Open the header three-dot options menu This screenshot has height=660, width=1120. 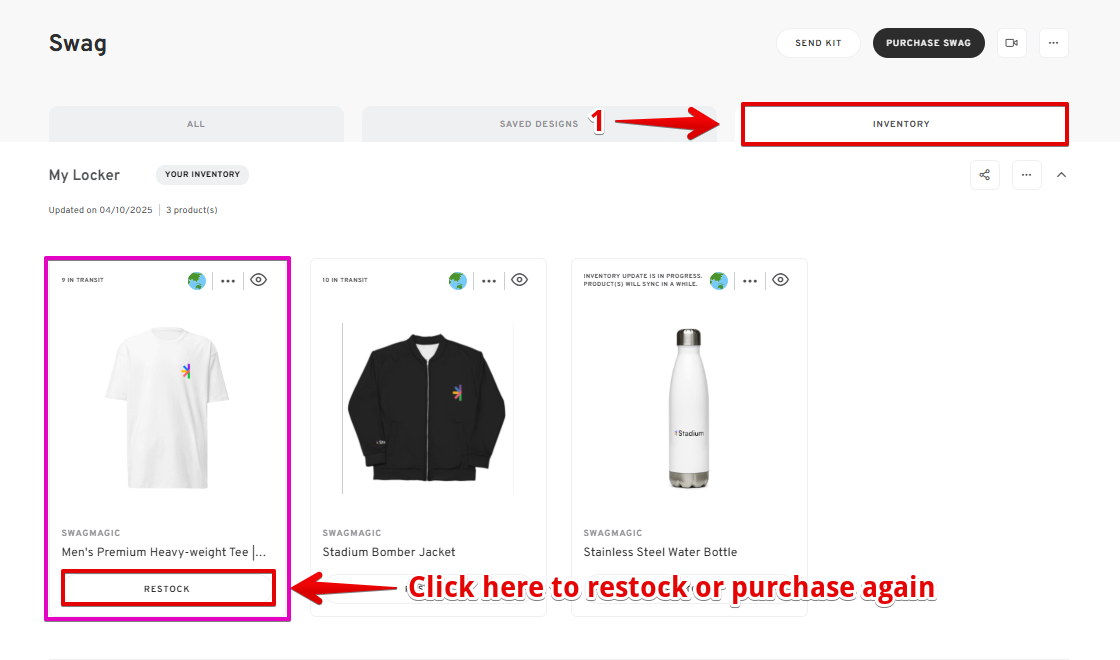1054,43
